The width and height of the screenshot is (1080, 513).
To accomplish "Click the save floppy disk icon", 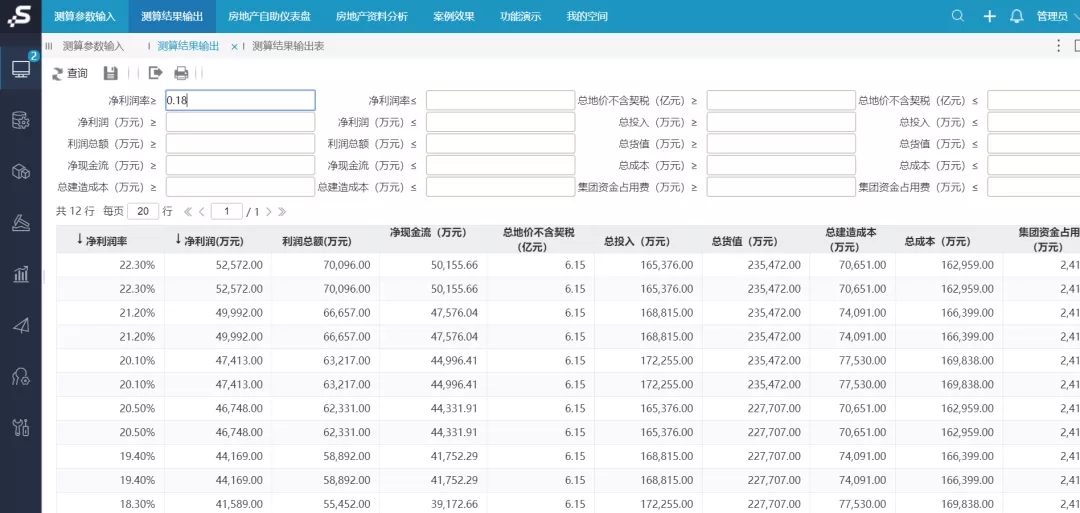I will (x=110, y=73).
